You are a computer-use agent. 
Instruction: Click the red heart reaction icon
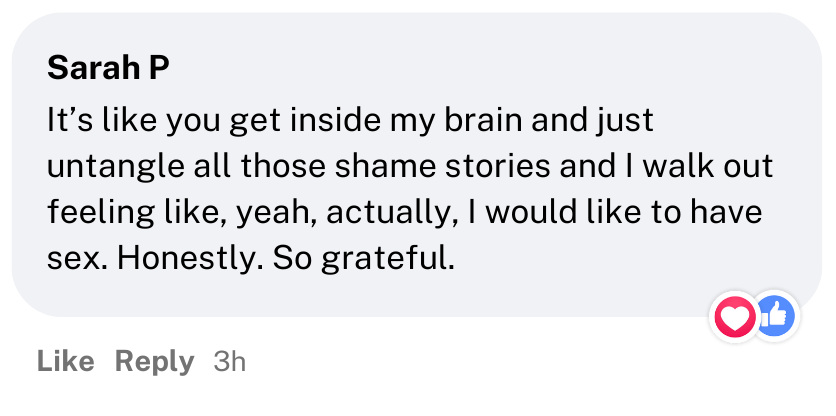point(735,318)
